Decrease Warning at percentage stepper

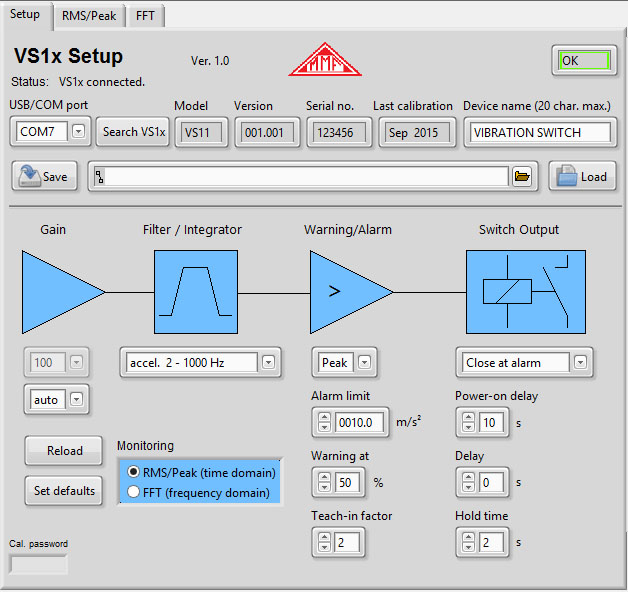(324, 487)
